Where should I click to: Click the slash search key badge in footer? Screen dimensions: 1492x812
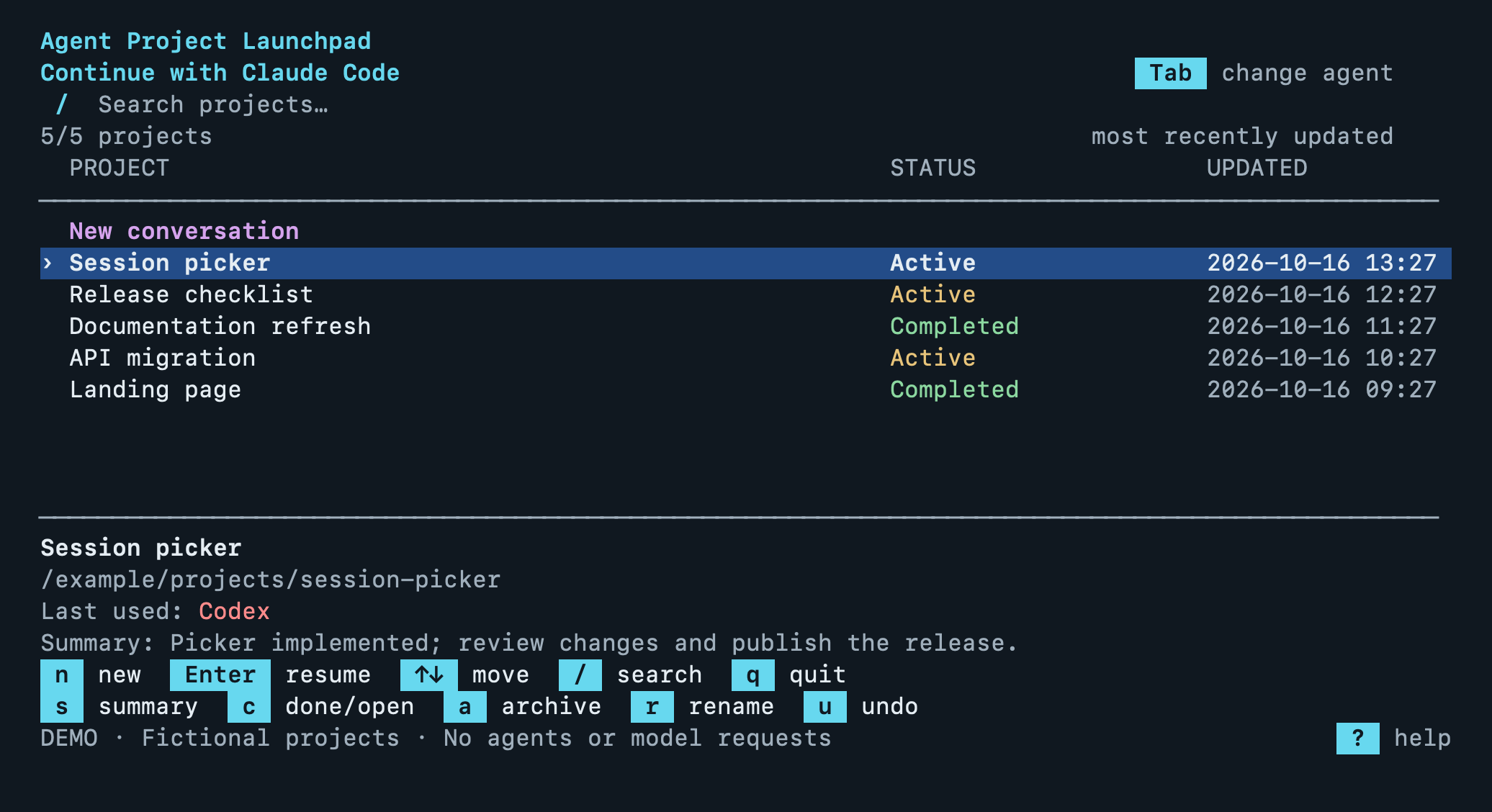click(580, 675)
